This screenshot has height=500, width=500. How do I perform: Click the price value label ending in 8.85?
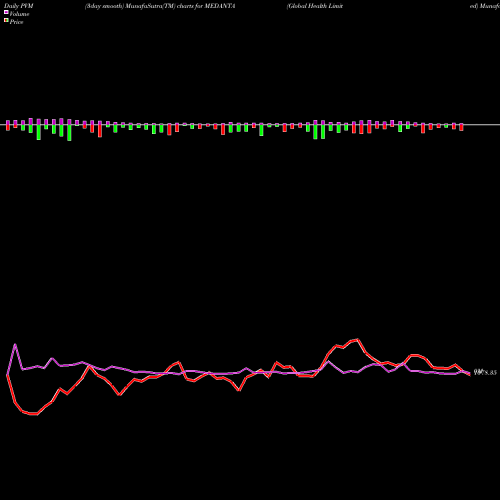click(486, 372)
